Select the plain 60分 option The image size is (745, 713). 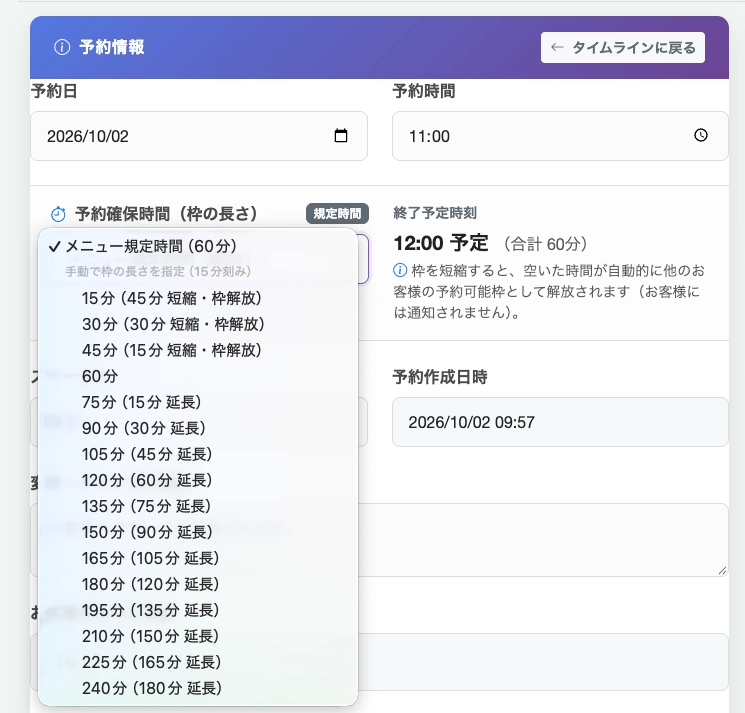198,376
